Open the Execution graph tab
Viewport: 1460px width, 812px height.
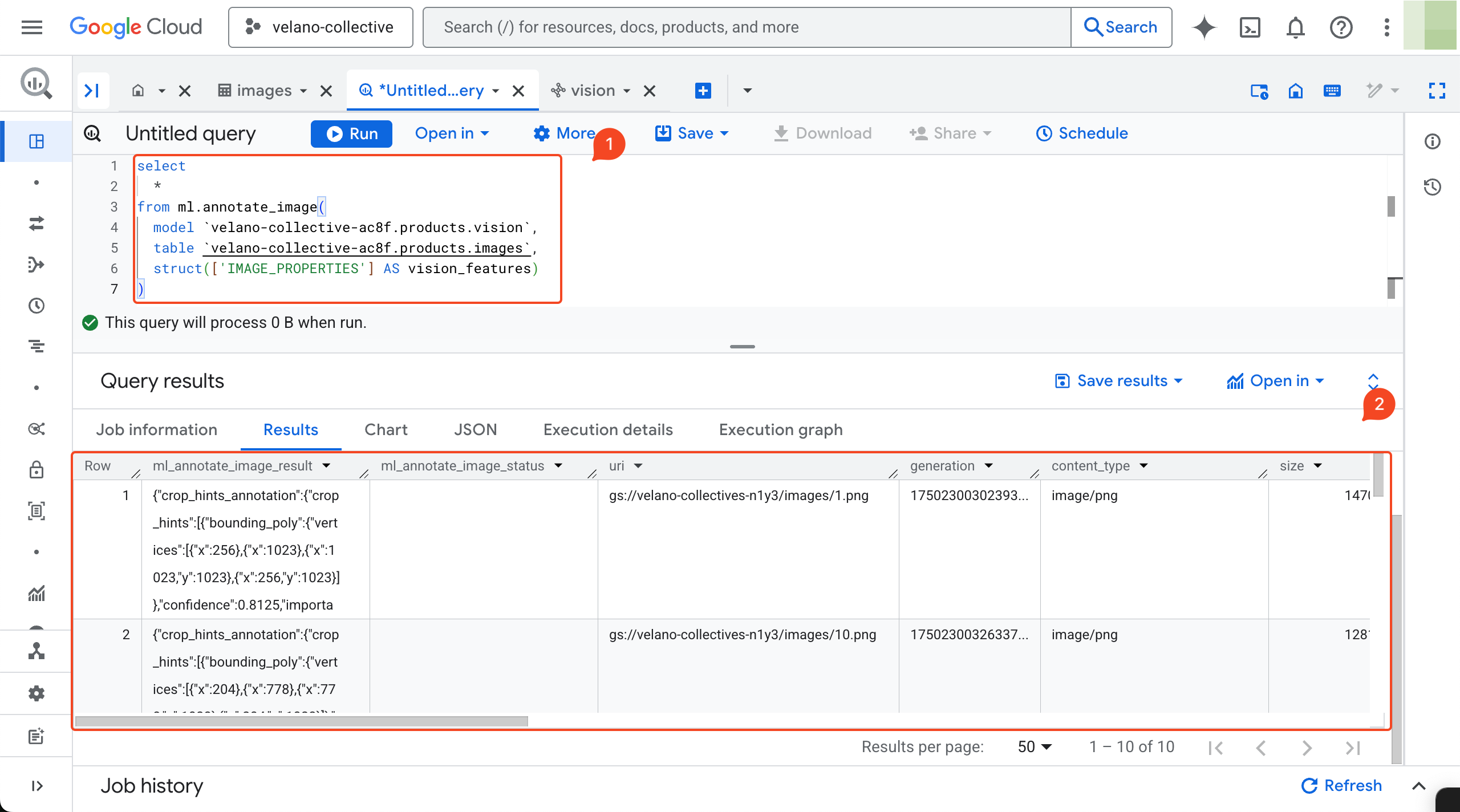coord(781,429)
